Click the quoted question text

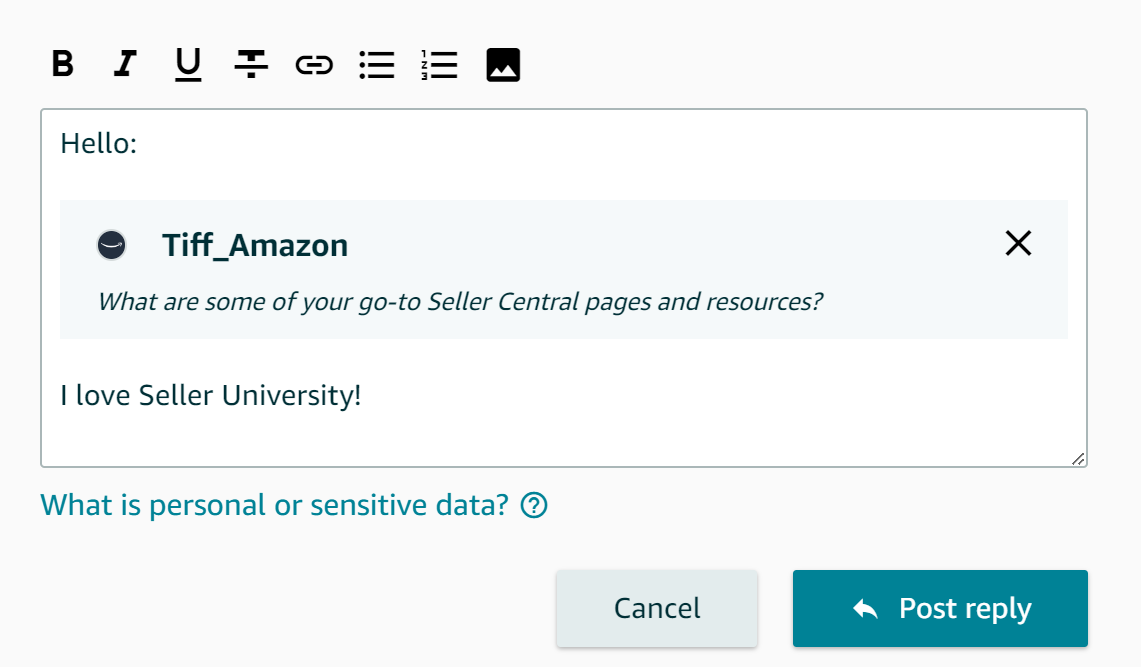[x=460, y=302]
